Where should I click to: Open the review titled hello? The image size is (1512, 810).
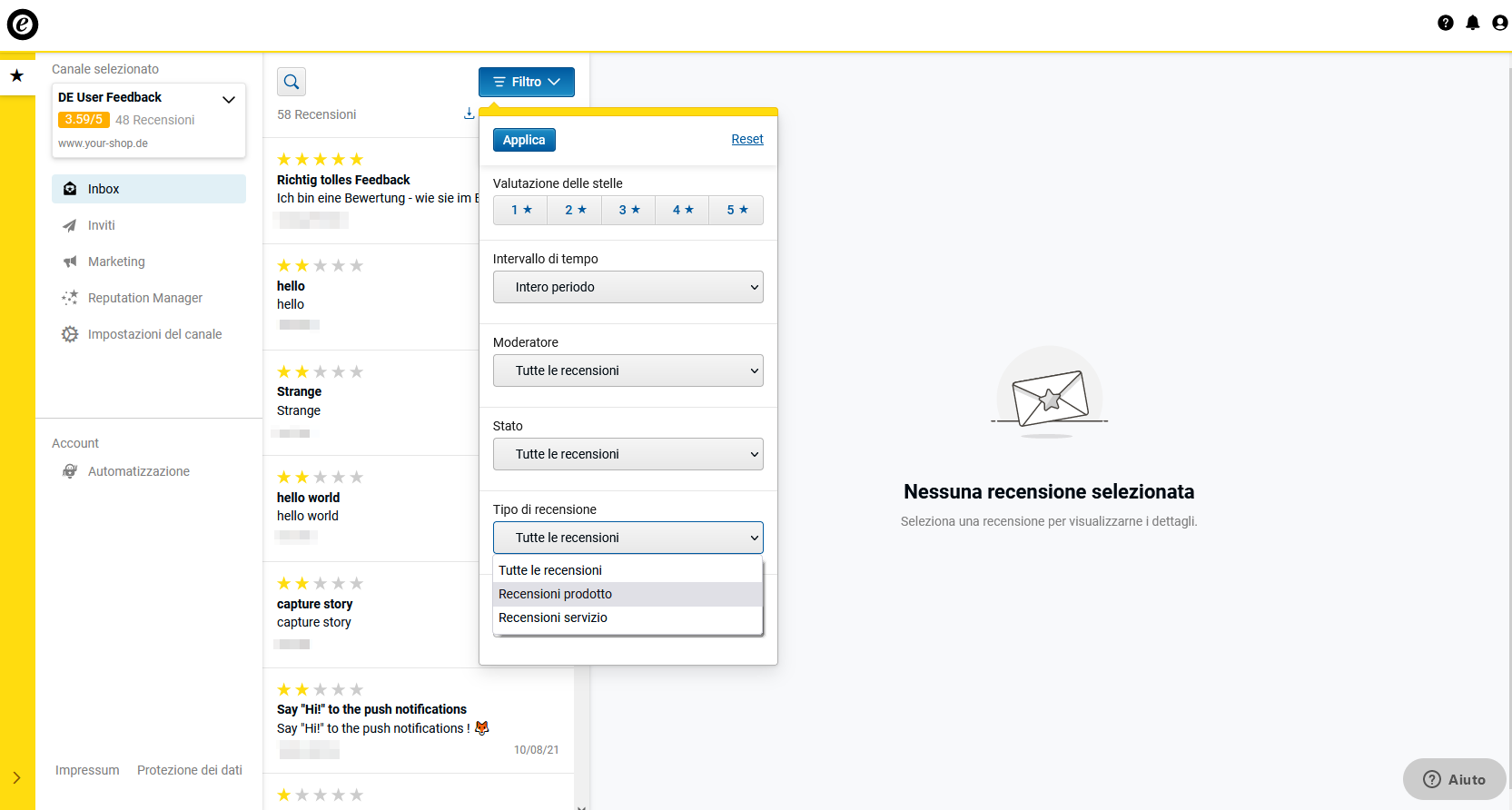(371, 297)
